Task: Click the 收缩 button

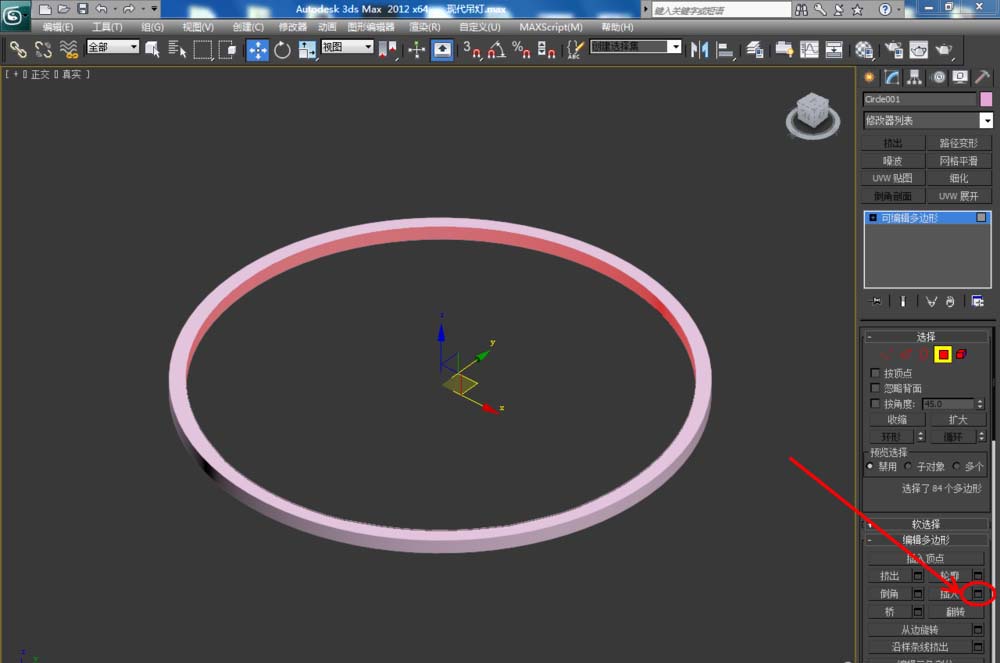Action: [x=897, y=419]
